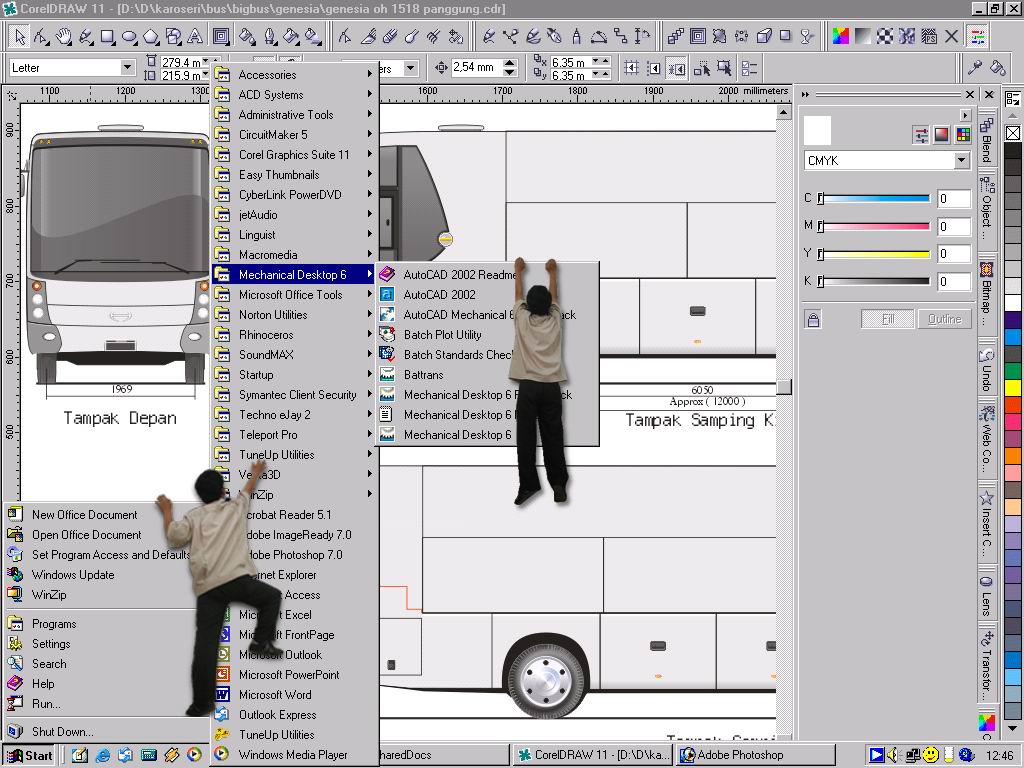This screenshot has width=1024, height=768.
Task: Click the Cyan slider track
Action: (875, 198)
